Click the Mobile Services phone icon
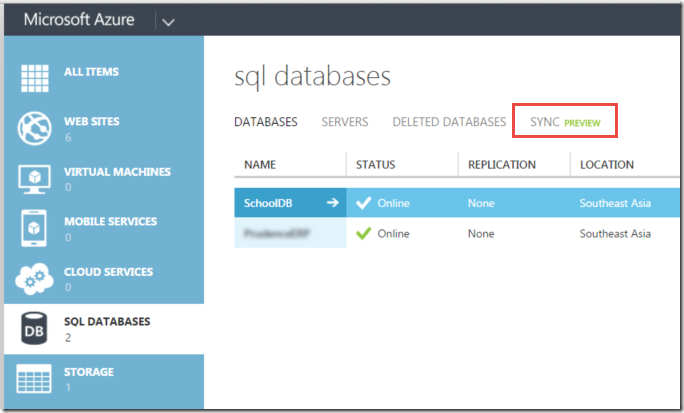The image size is (684, 413). tap(34, 228)
